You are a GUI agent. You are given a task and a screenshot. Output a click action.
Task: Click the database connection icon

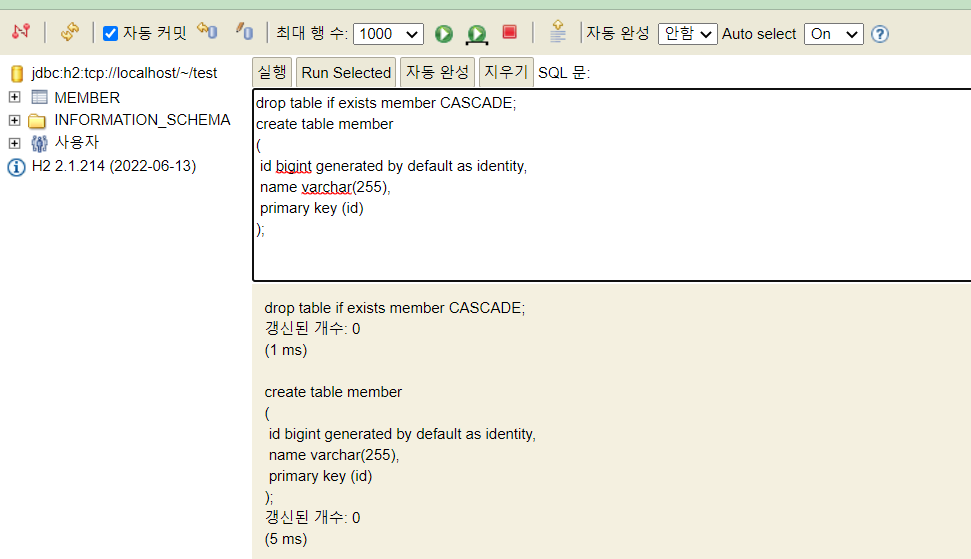pos(17,74)
